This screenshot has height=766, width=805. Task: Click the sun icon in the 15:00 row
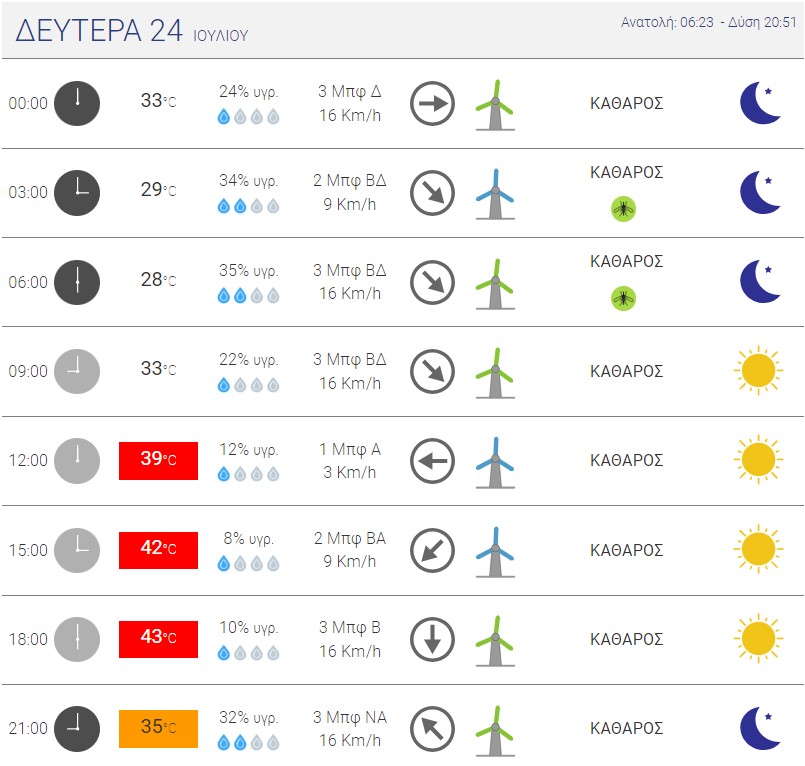click(x=758, y=549)
